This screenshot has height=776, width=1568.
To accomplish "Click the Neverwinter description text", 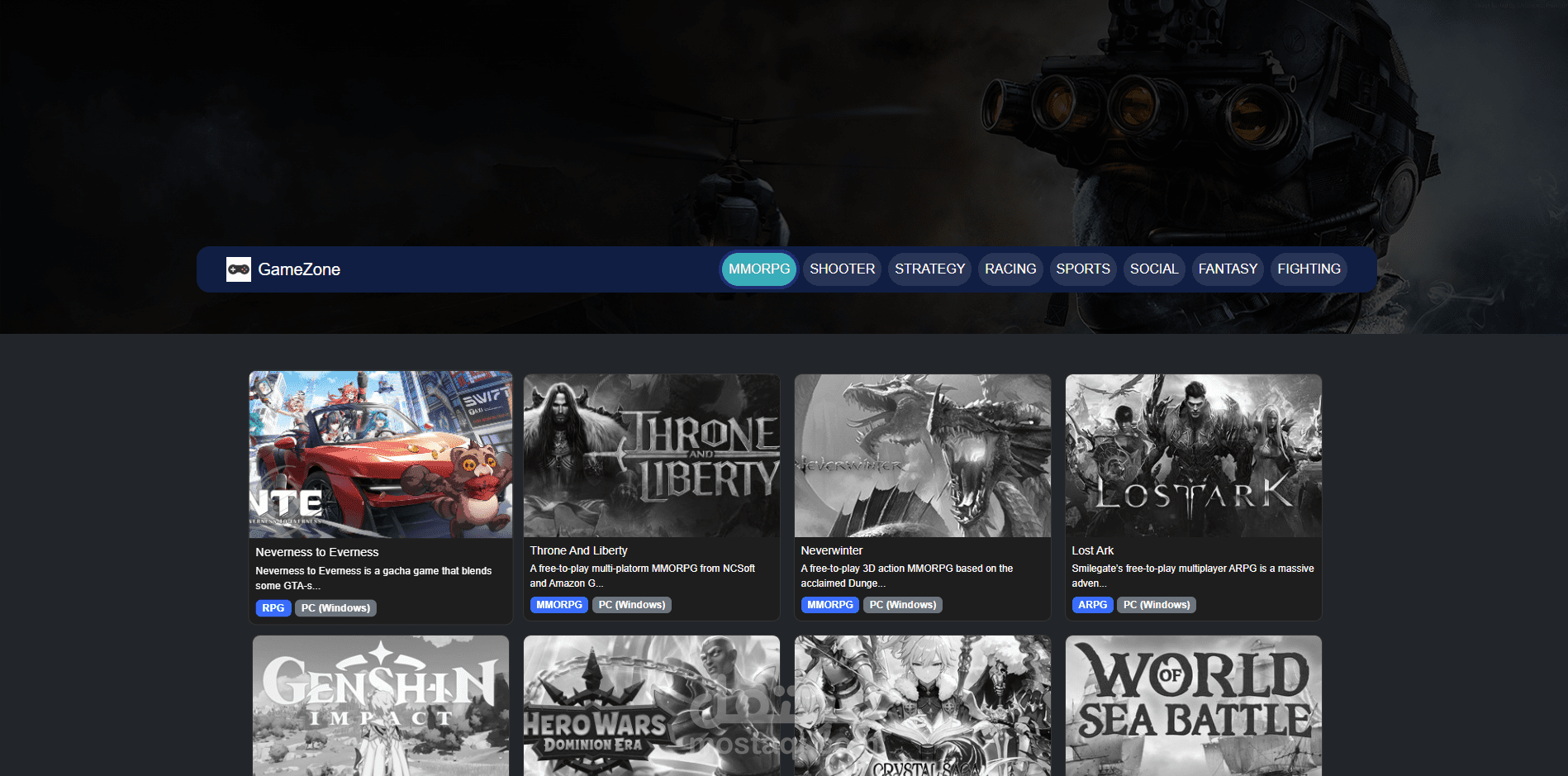I will coord(906,576).
